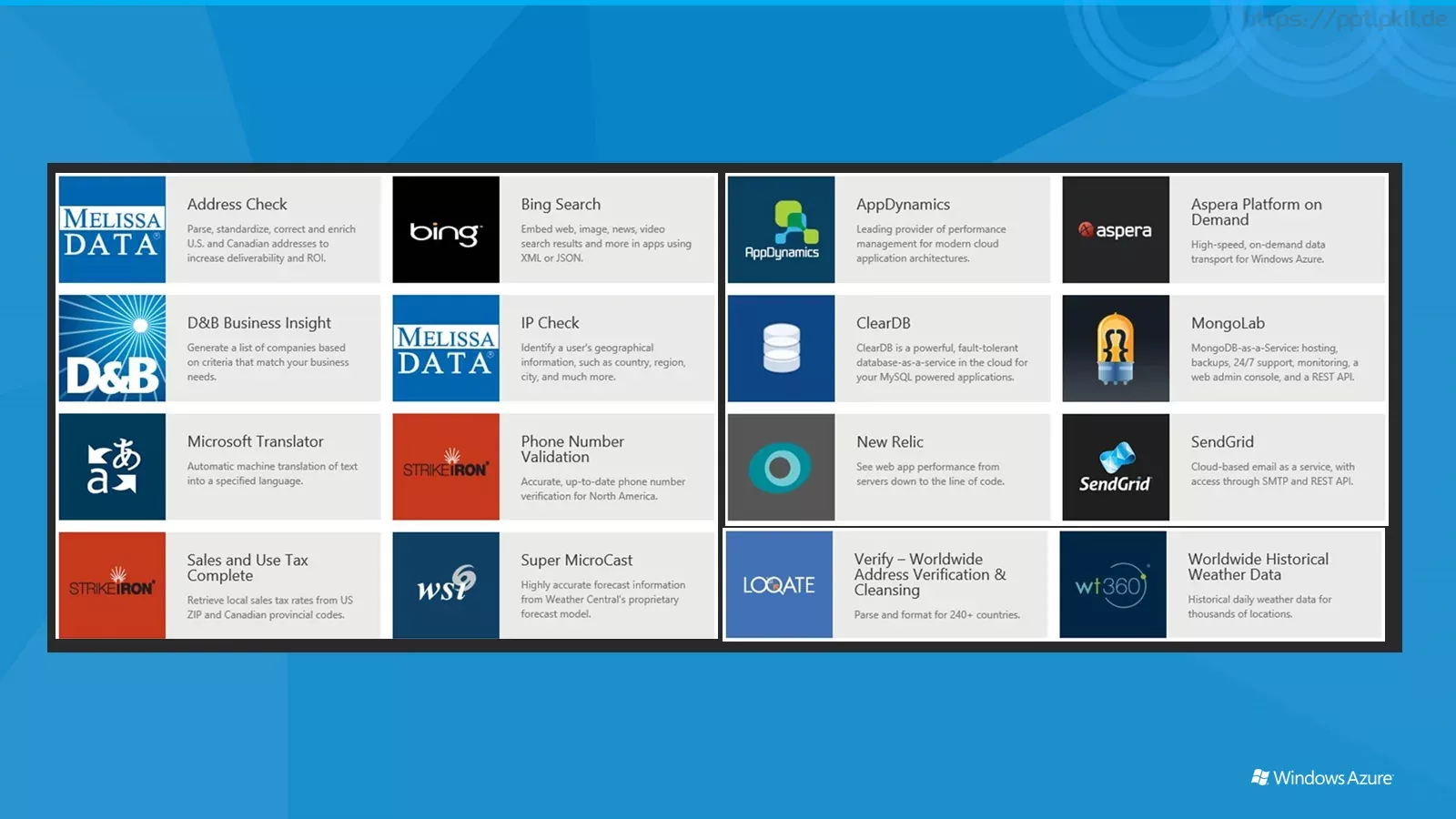Select the Loqate logo tile
Viewport: 1456px width, 819px height.
point(779,584)
